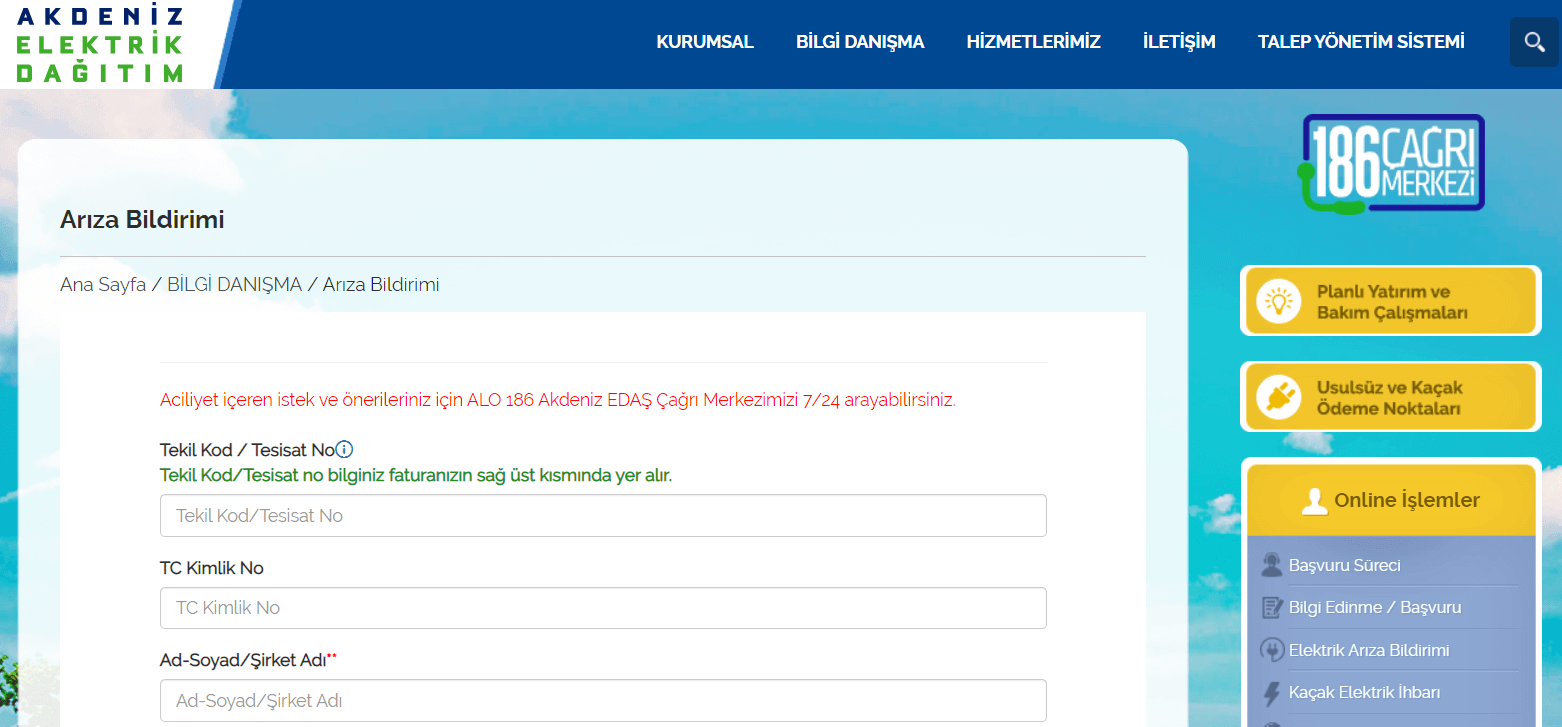
Task: Select the light bulb icon on Planlı Yatırım banner
Action: [1277, 299]
